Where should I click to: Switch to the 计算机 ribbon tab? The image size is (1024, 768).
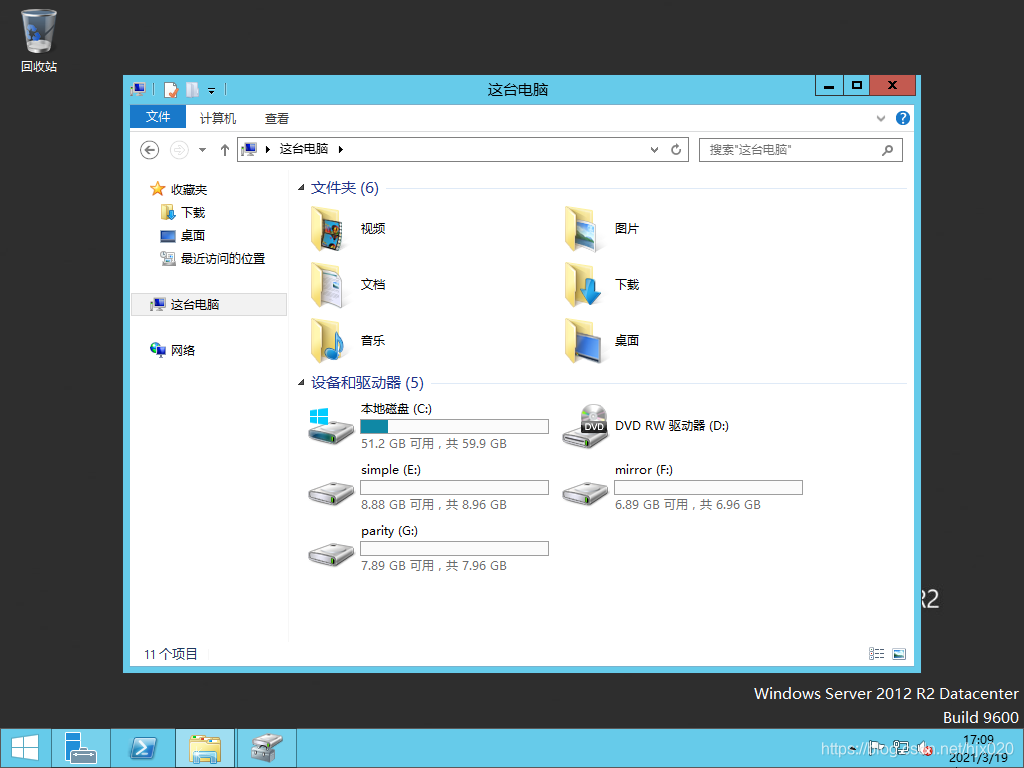[x=217, y=118]
